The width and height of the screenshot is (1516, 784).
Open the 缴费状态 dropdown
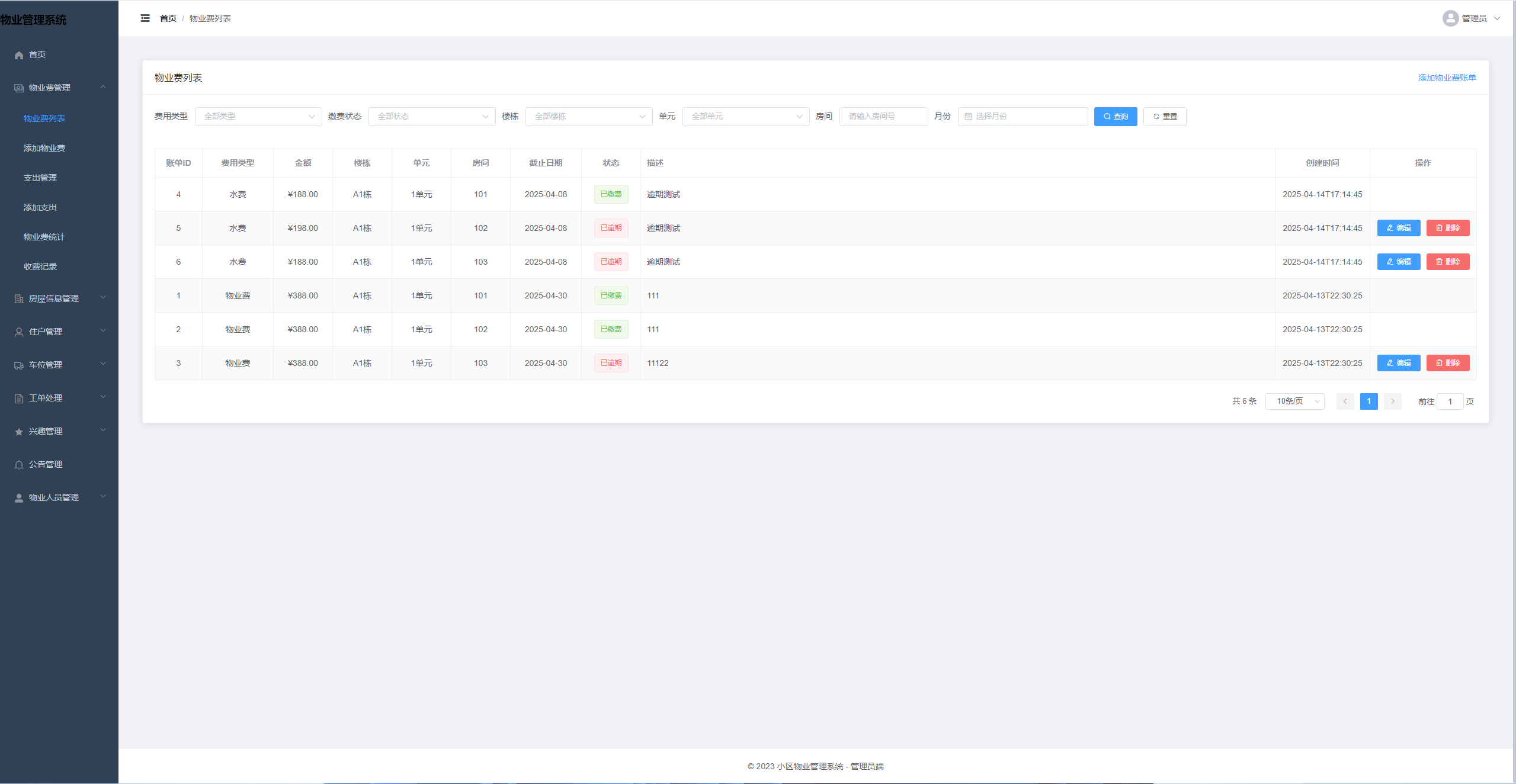coord(432,117)
